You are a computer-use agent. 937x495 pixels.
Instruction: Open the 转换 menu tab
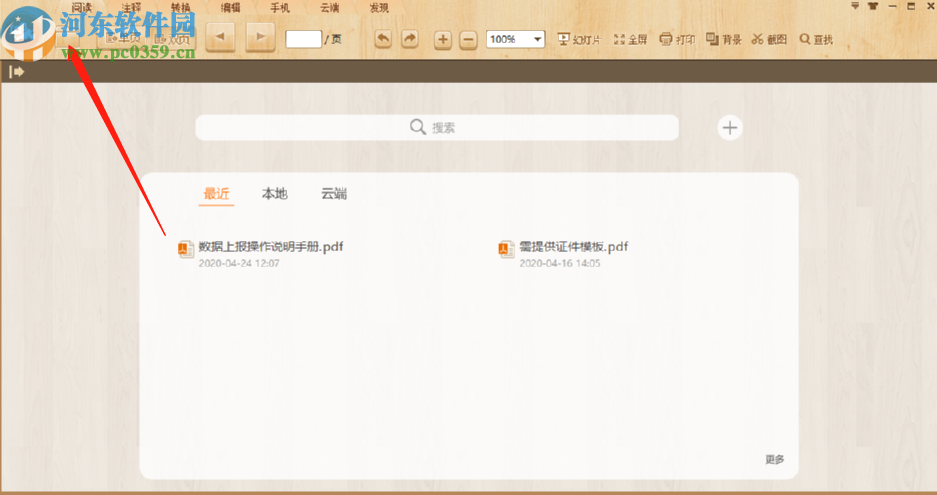coord(180,8)
